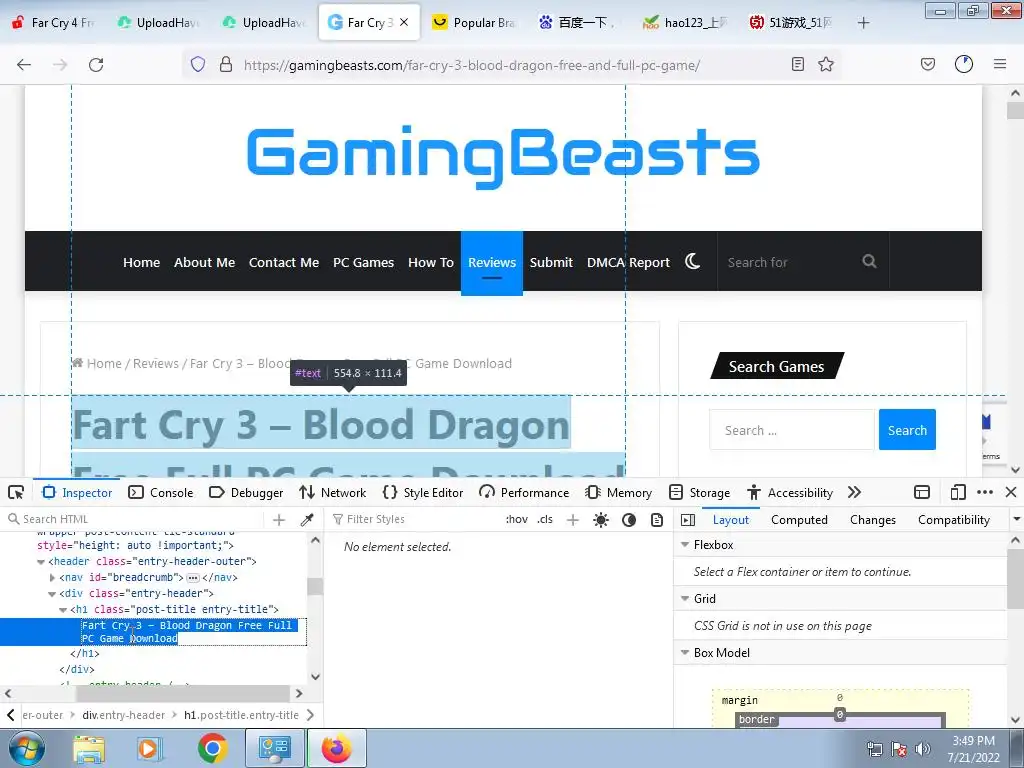Image resolution: width=1024 pixels, height=768 pixels.
Task: Open sidebar tabs overflow dropdown arrow
Action: pos(1016,520)
